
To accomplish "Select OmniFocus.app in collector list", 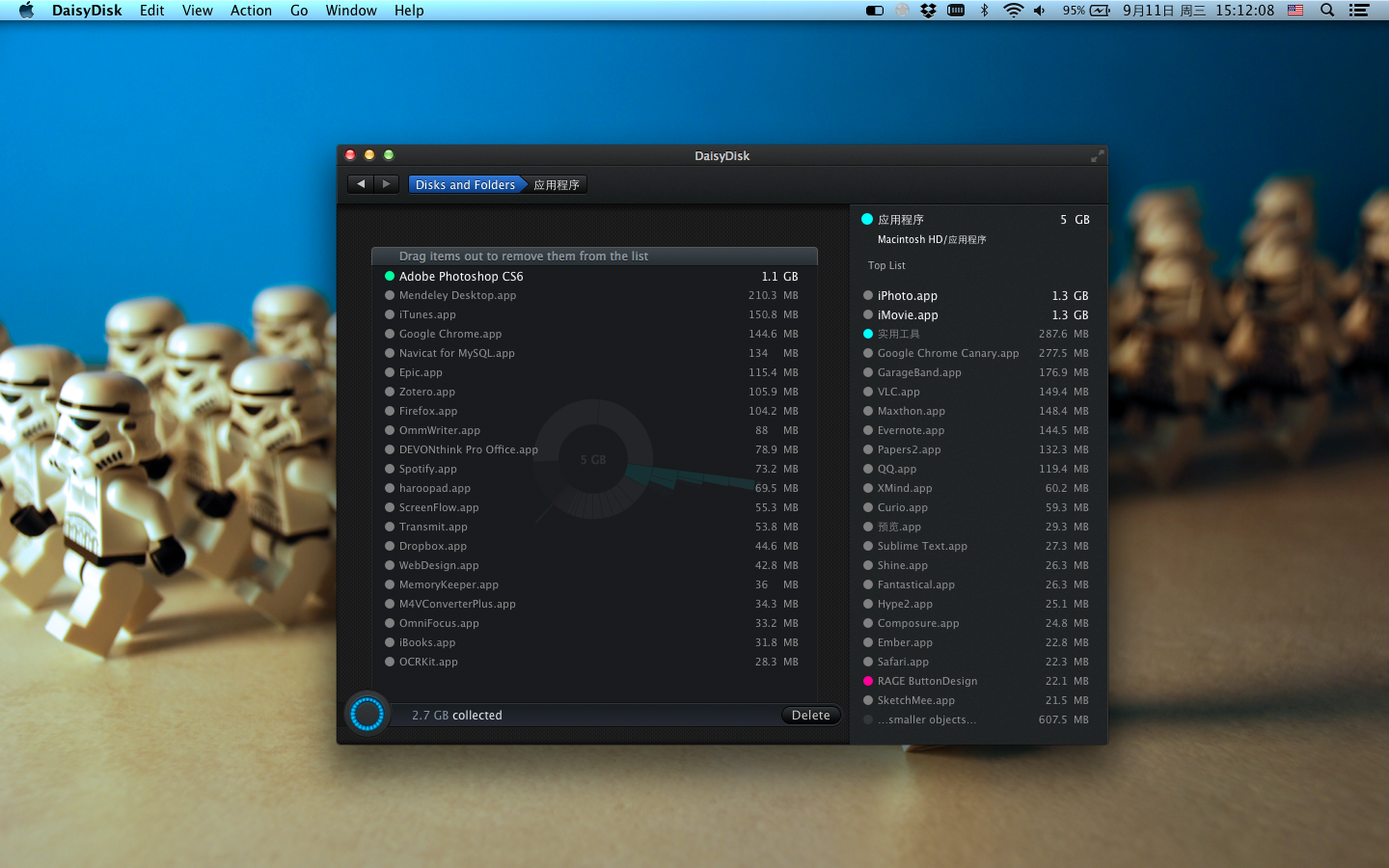I will 594,623.
